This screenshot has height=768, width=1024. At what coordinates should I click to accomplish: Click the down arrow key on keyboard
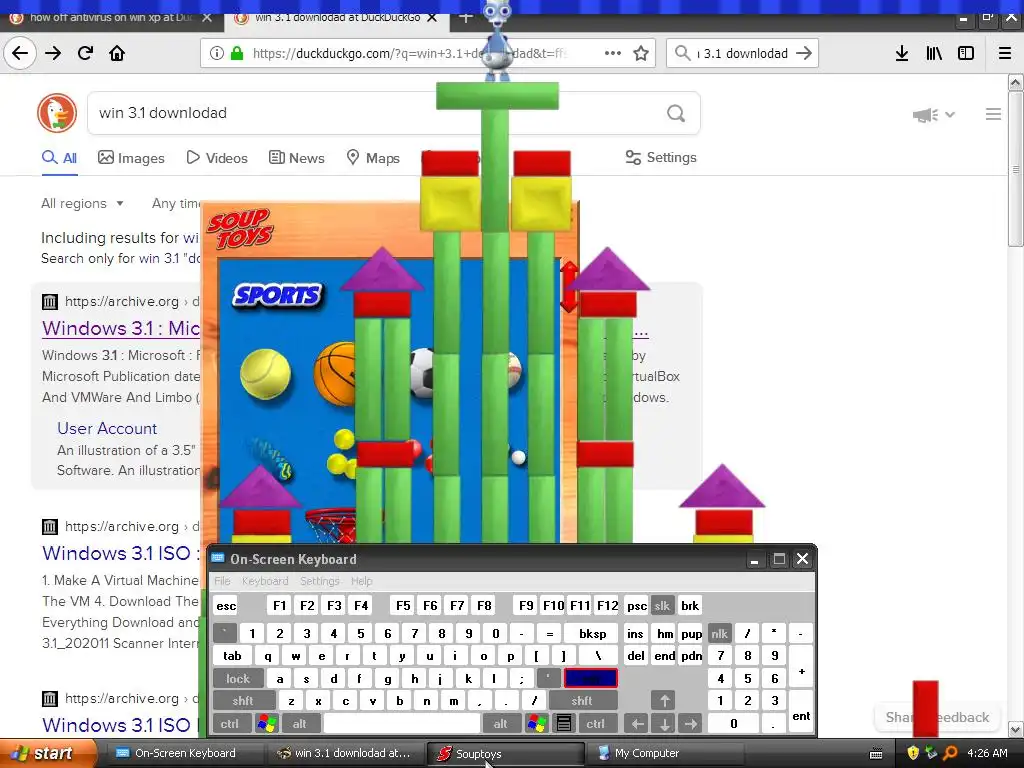664,724
